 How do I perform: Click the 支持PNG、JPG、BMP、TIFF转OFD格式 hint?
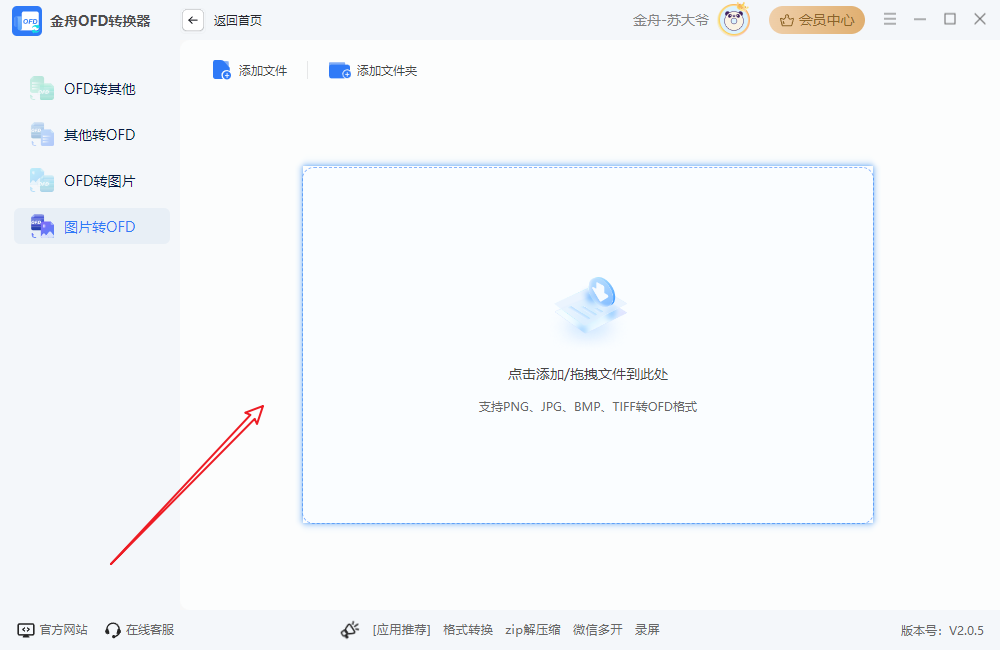tap(588, 406)
